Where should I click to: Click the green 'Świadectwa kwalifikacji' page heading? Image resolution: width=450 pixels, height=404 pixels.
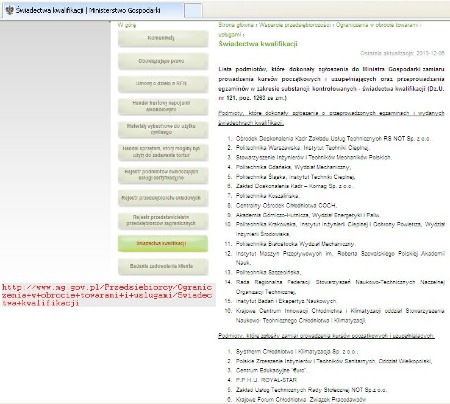(258, 44)
